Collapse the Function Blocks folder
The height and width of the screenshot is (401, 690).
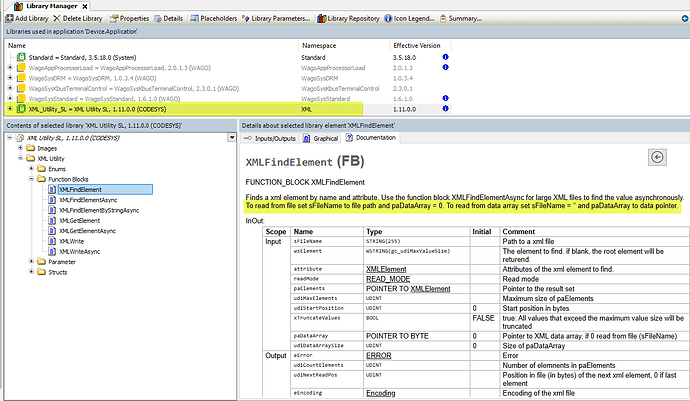pos(31,179)
